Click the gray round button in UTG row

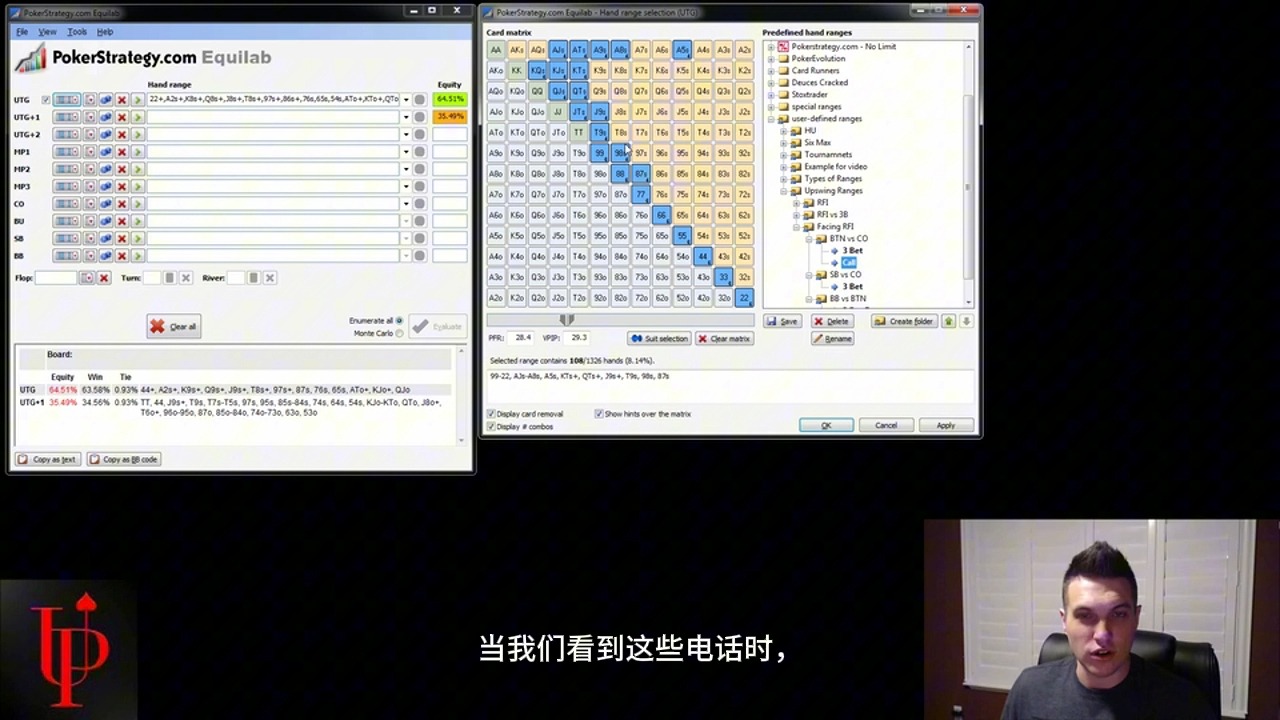pos(420,100)
